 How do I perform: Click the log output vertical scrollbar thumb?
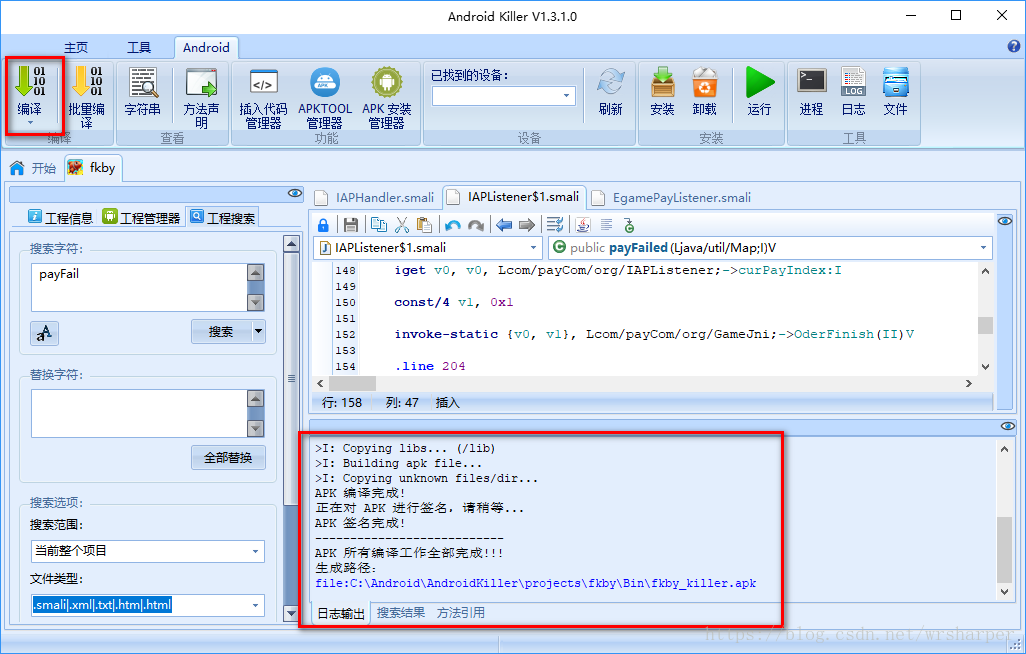(1004, 549)
